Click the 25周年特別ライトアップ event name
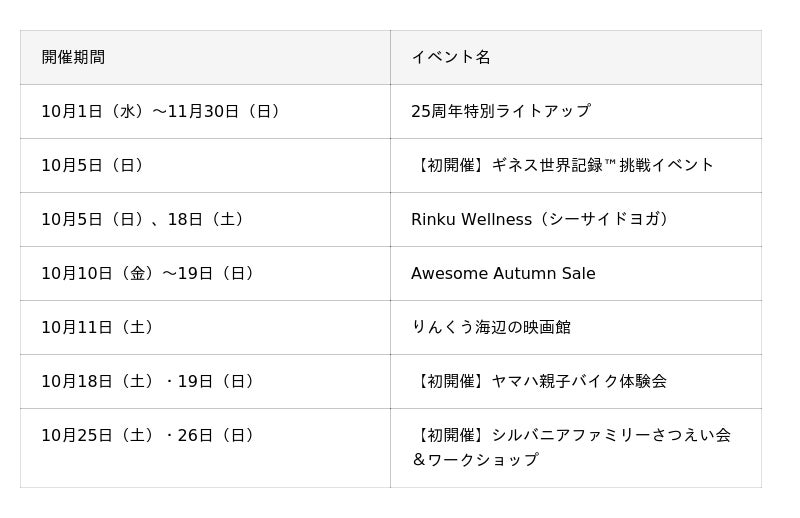 coord(501,111)
